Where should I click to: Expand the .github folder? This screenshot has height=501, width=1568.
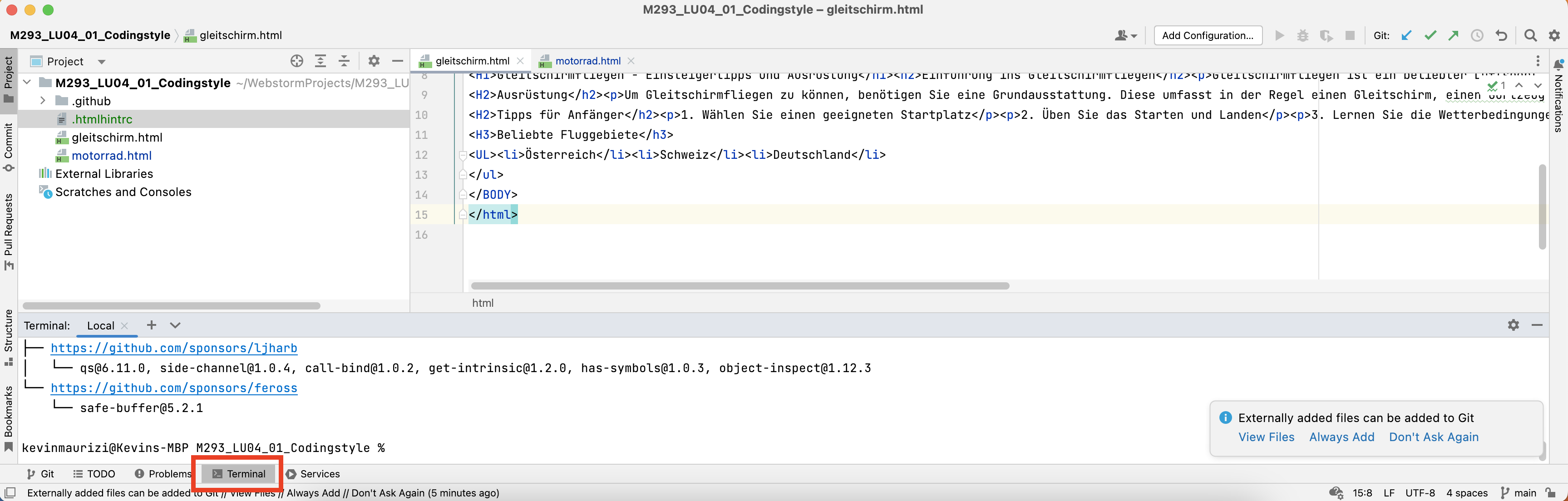pyautogui.click(x=43, y=100)
